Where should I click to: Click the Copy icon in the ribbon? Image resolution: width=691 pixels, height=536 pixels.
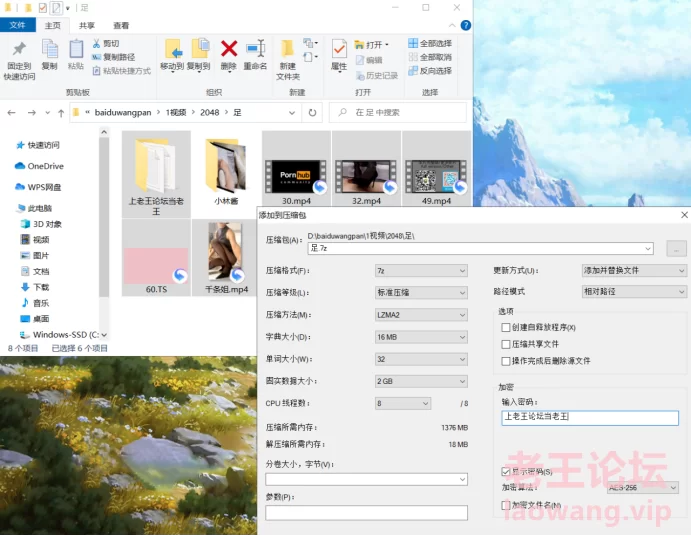point(49,49)
